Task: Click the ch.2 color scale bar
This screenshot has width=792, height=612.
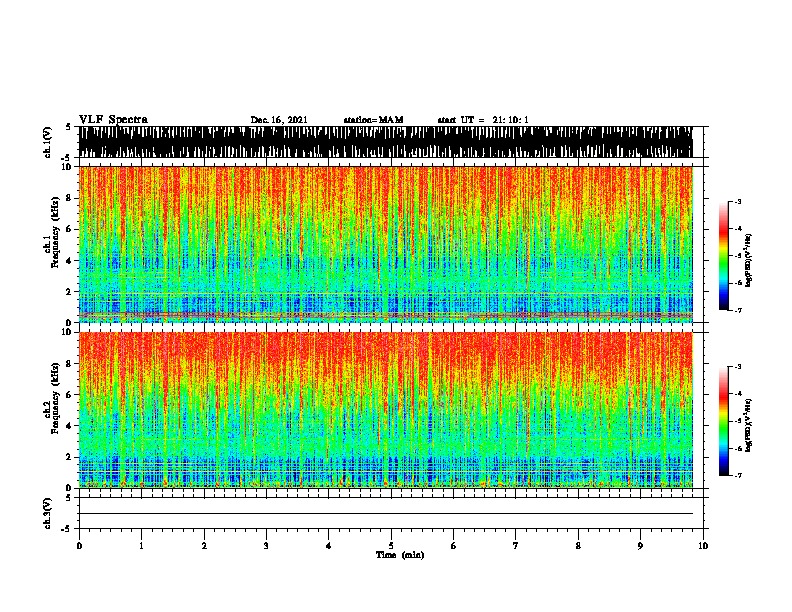Action: pyautogui.click(x=724, y=421)
